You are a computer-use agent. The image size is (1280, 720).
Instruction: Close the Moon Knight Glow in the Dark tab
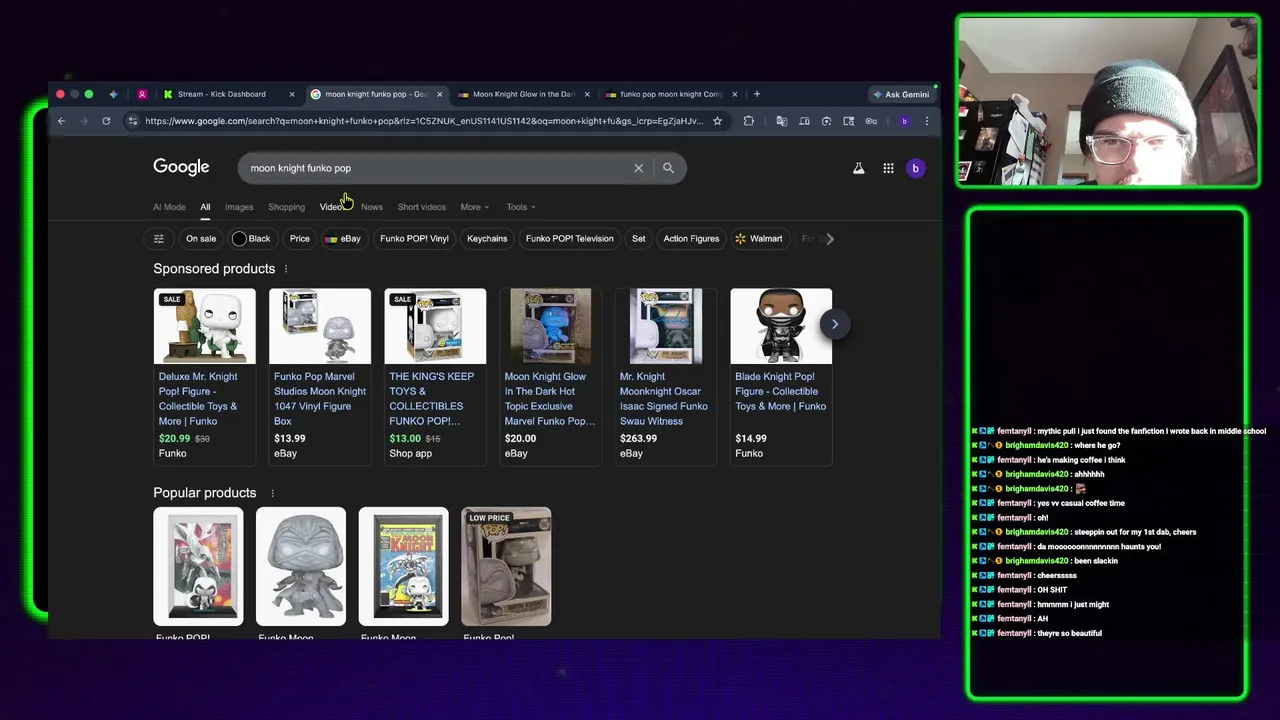click(587, 94)
